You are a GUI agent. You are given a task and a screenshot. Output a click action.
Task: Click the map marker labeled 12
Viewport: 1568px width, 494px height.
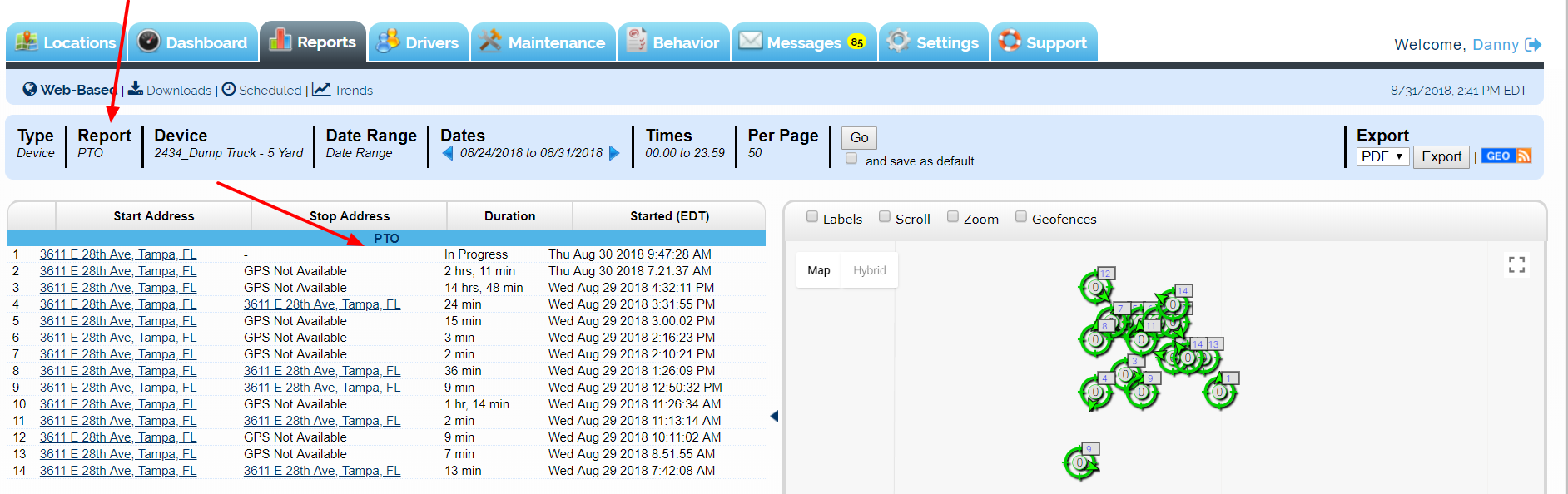coord(1096,287)
